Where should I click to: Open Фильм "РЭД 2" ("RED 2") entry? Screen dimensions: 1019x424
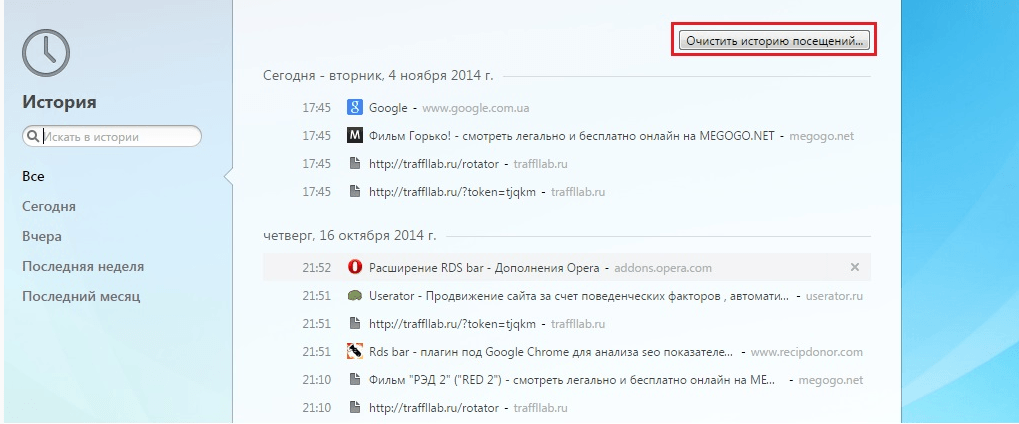coord(571,380)
